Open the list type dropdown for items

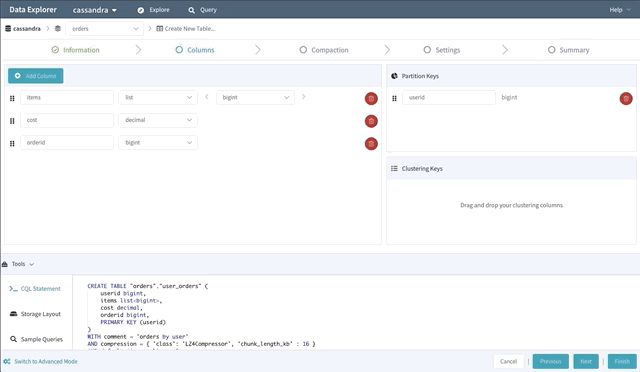point(158,98)
